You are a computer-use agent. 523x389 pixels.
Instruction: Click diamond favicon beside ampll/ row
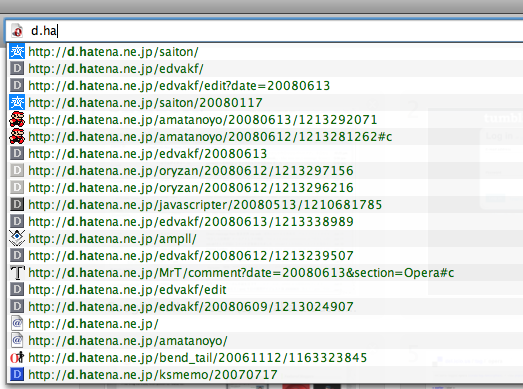coord(17,238)
